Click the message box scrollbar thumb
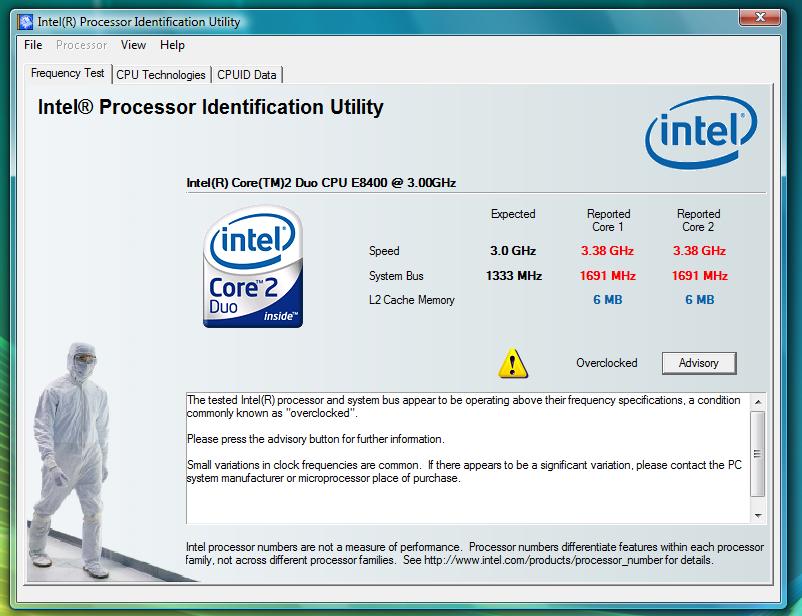Viewport: 802px width, 616px height. pos(758,454)
